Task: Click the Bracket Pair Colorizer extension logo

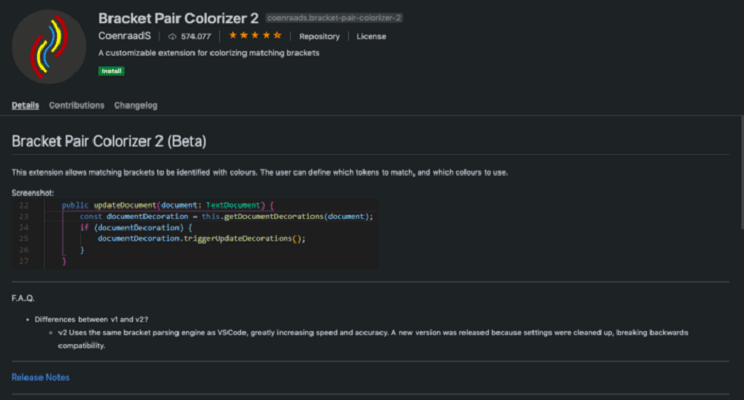Action: (49, 47)
